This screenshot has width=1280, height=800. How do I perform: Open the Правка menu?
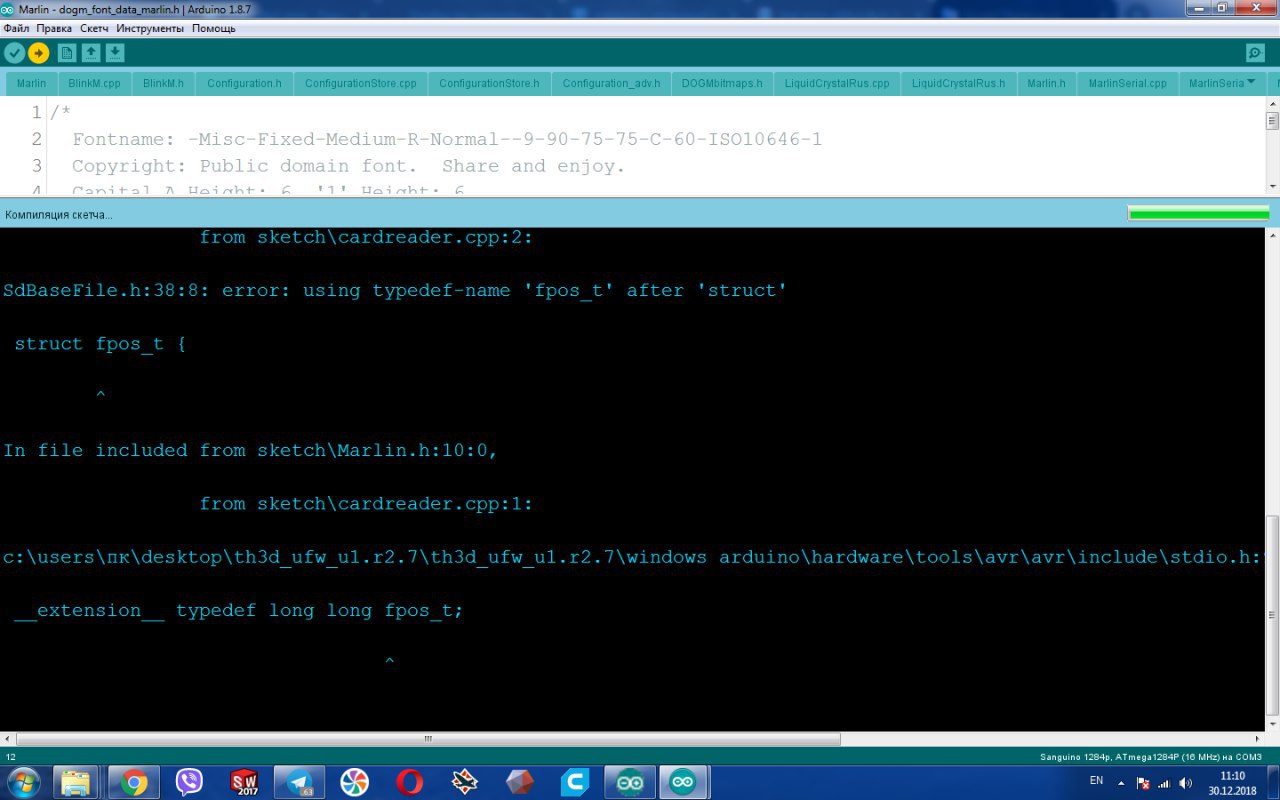tap(54, 28)
